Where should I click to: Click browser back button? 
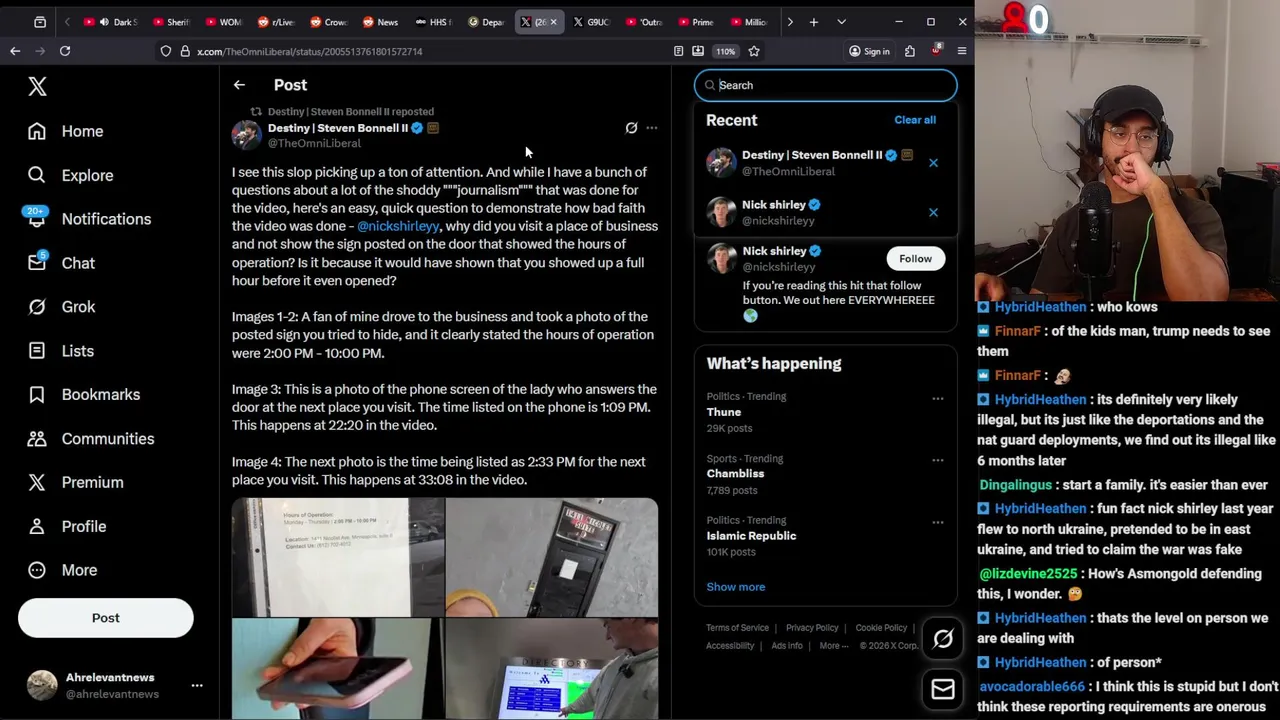tap(15, 51)
